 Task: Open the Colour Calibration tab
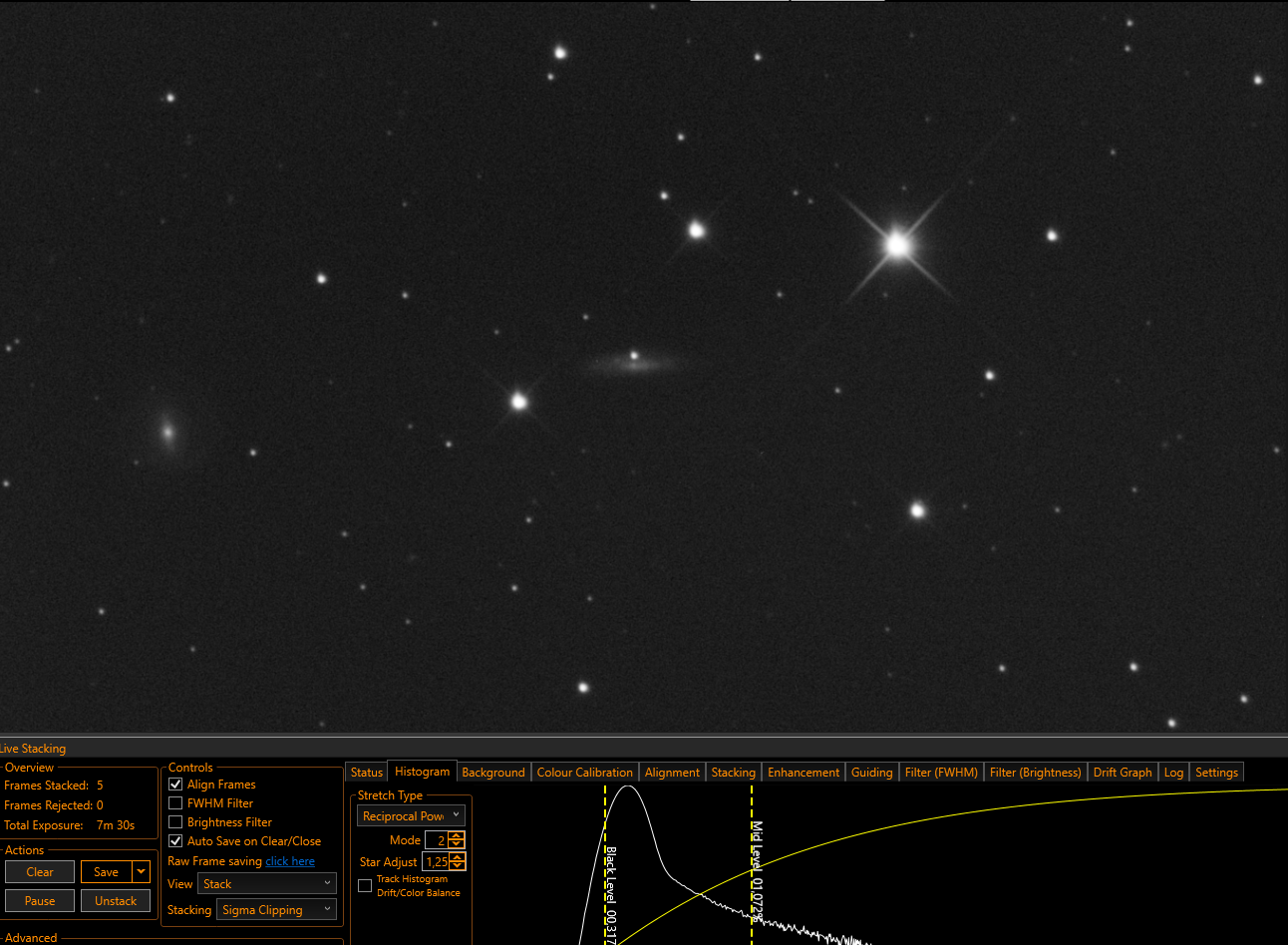click(x=585, y=773)
